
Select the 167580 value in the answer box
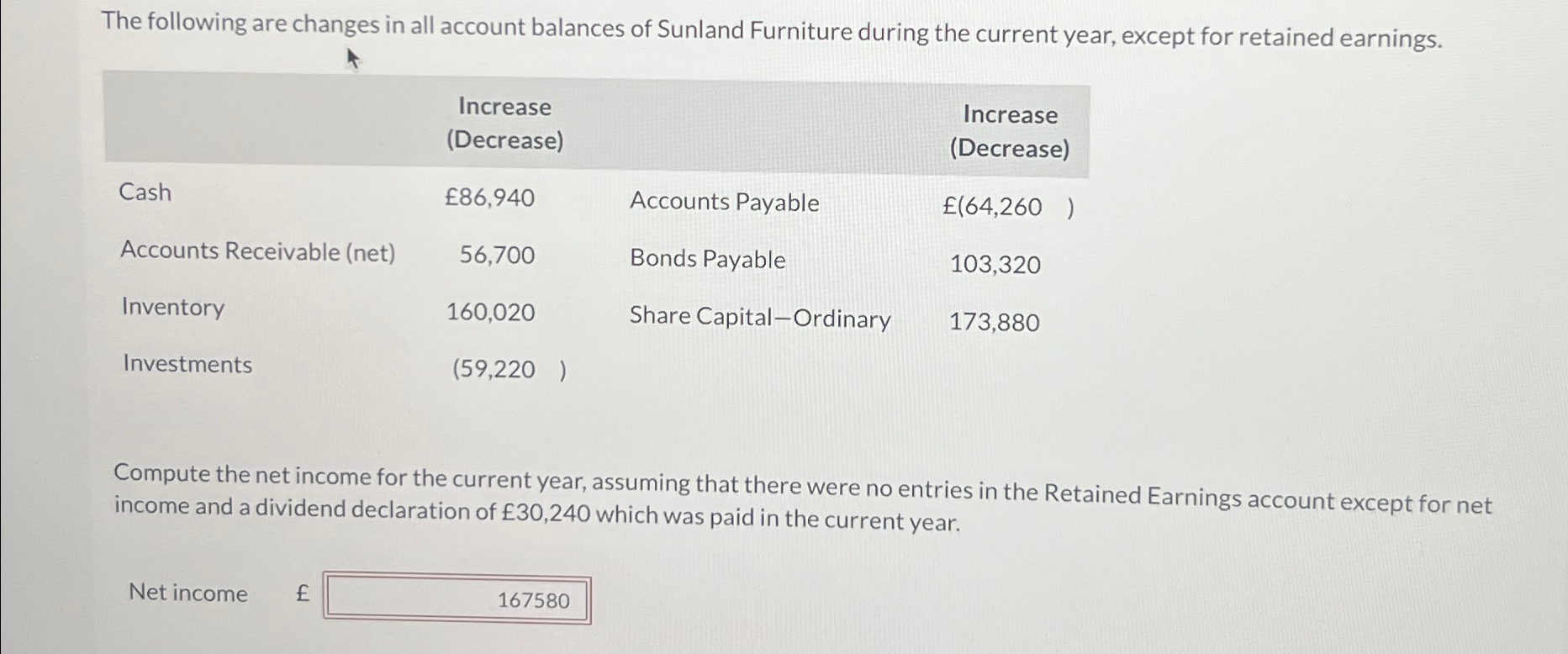coord(533,599)
